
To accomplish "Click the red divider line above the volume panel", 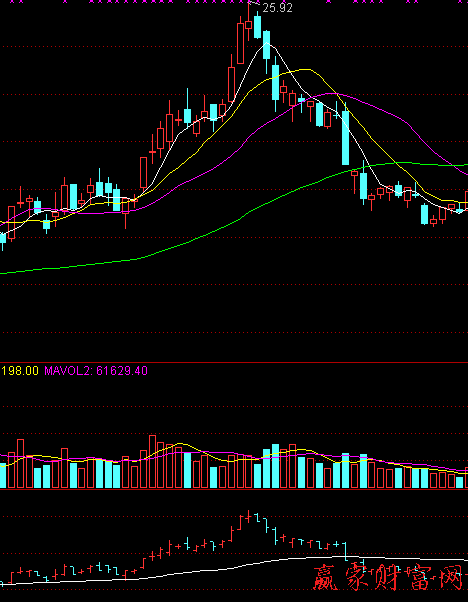I will coord(234,362).
